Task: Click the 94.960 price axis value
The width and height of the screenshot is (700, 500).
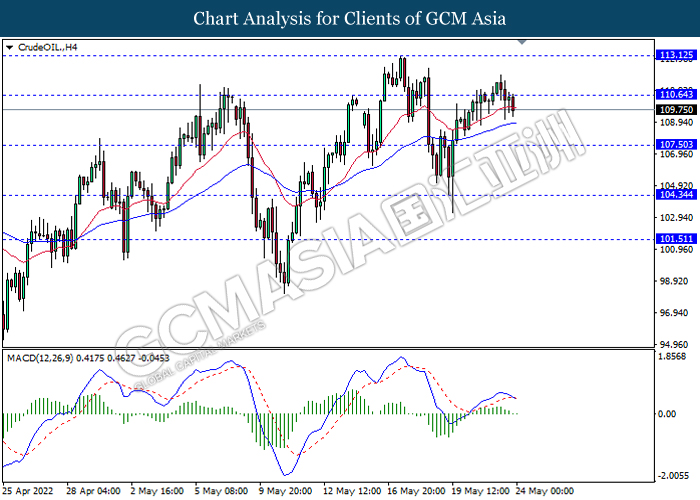Action: coord(676,345)
